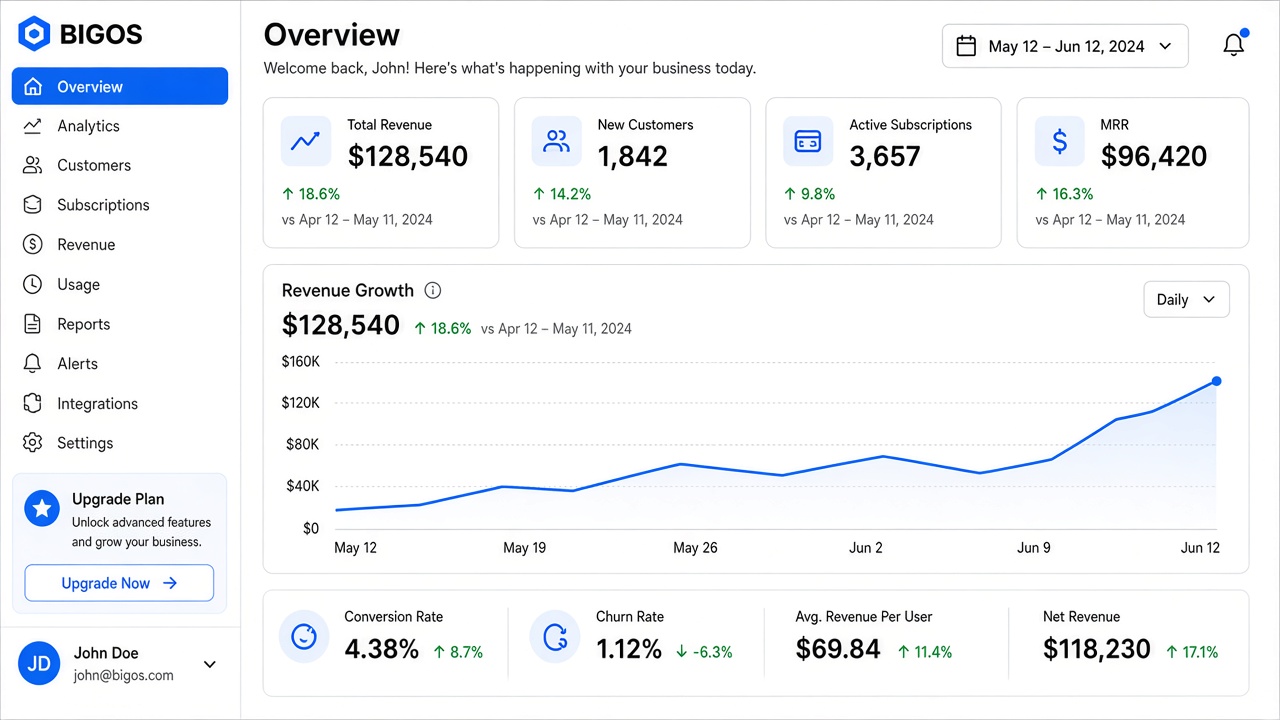Click the -6.3% Churn Rate change

tap(704, 652)
